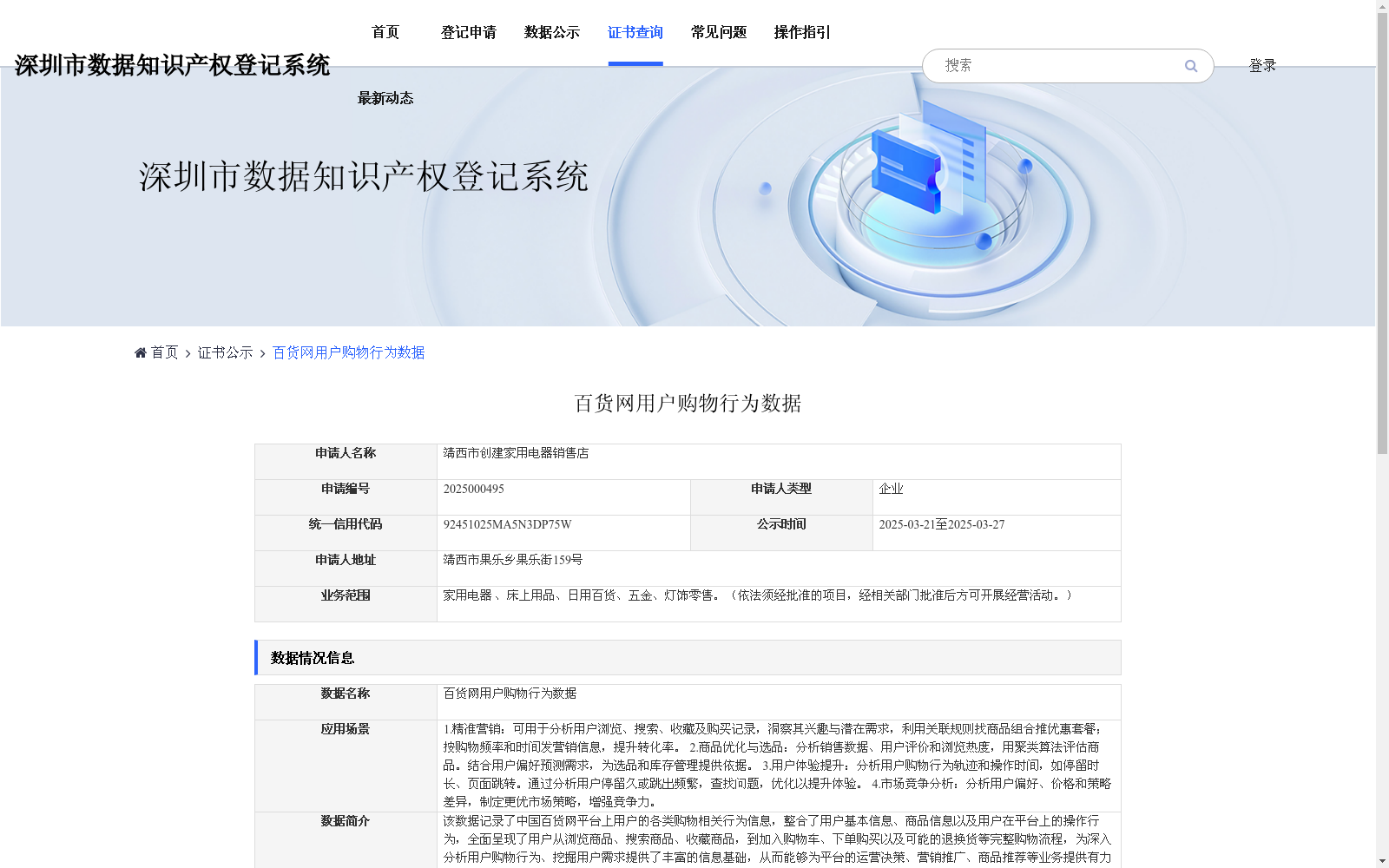
Task: Click the address 靖西市果乐乡果乐街159号
Action: (x=513, y=560)
